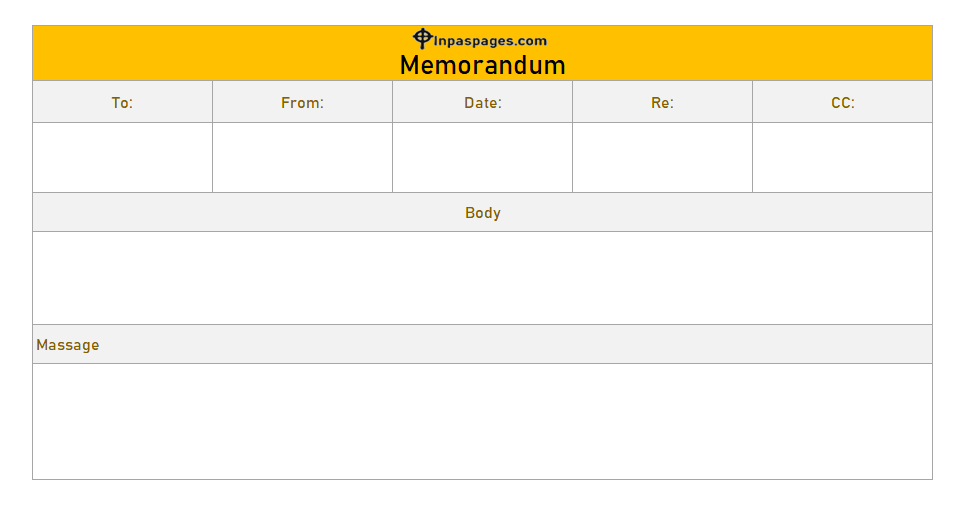The image size is (968, 515).
Task: Click the blank area below Massage
Action: [x=483, y=421]
